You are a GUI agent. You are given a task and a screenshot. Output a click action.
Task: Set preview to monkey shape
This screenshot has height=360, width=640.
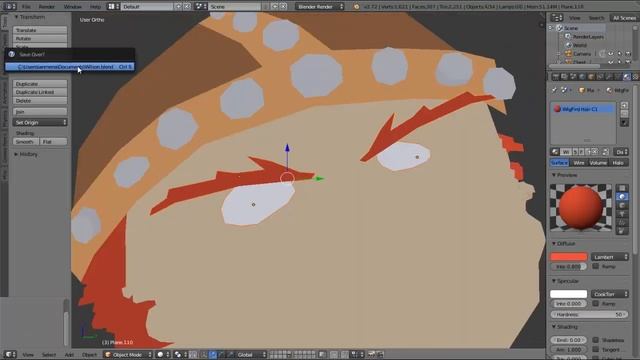(622, 214)
